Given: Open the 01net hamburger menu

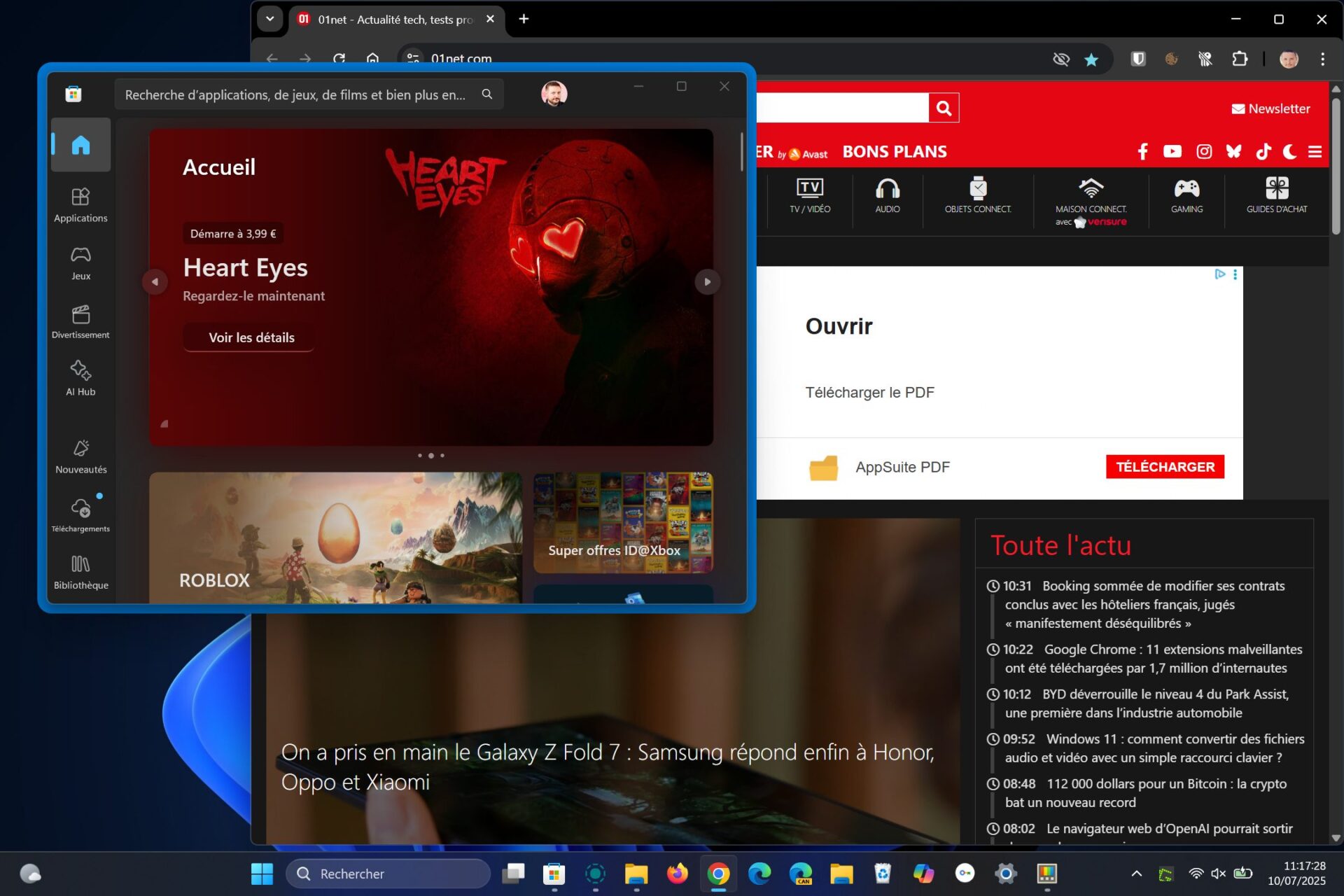Looking at the screenshot, I should [x=1315, y=152].
